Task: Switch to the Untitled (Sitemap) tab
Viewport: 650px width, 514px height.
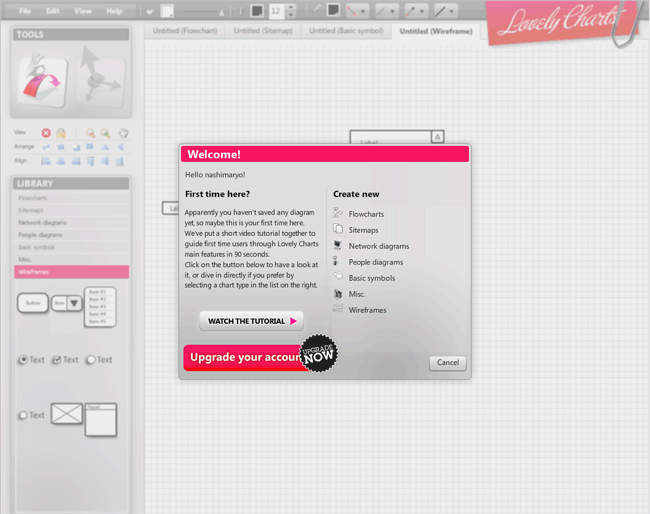Action: pos(263,31)
